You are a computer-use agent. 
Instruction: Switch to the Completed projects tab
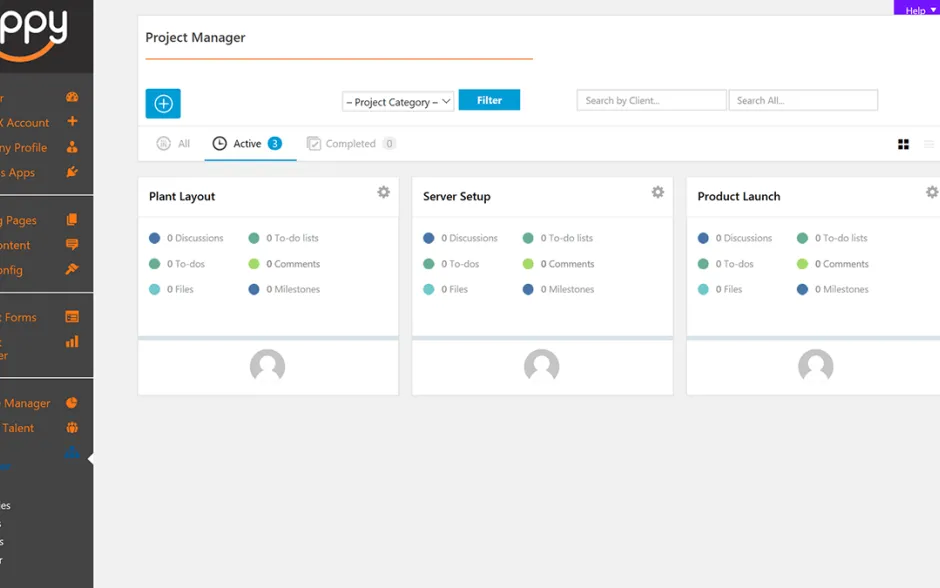coord(350,144)
